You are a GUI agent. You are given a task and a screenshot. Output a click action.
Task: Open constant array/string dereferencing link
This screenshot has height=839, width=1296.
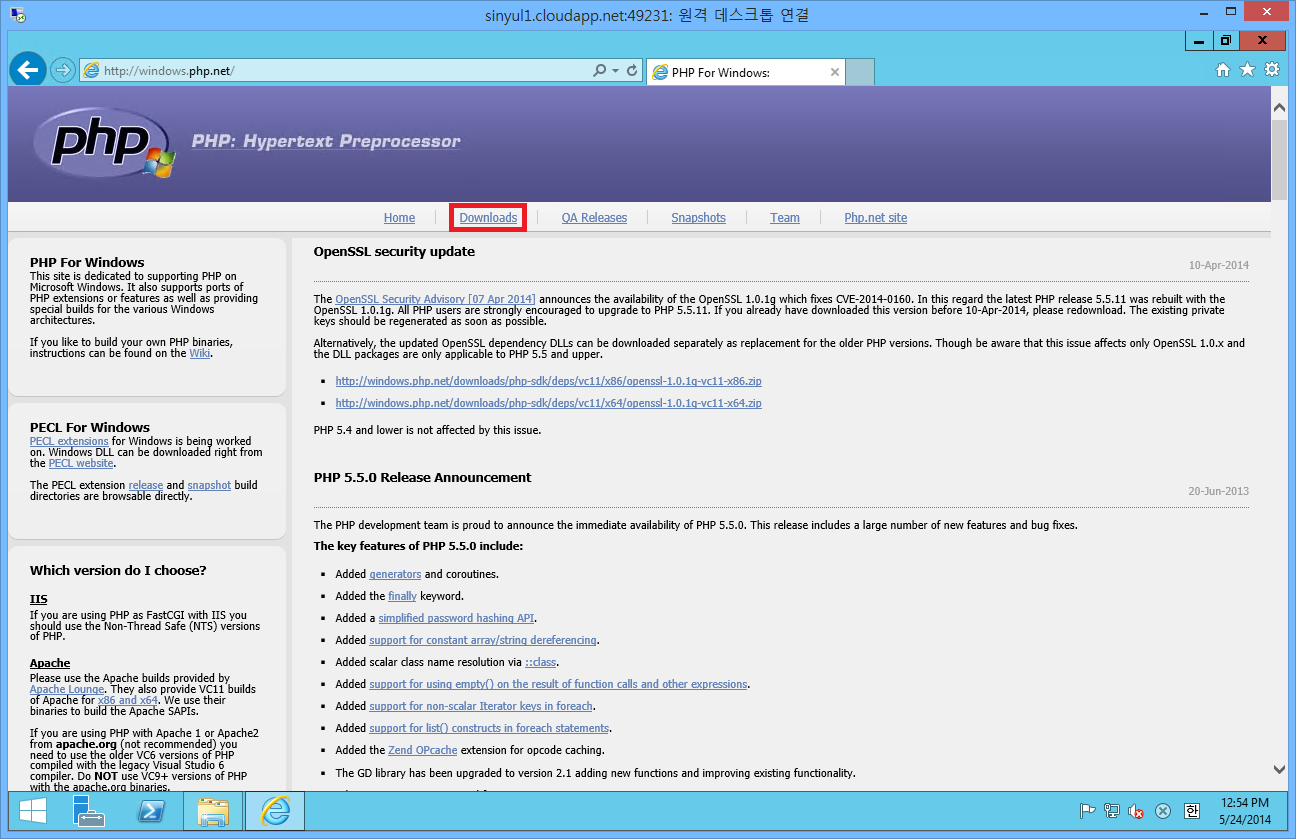(483, 640)
